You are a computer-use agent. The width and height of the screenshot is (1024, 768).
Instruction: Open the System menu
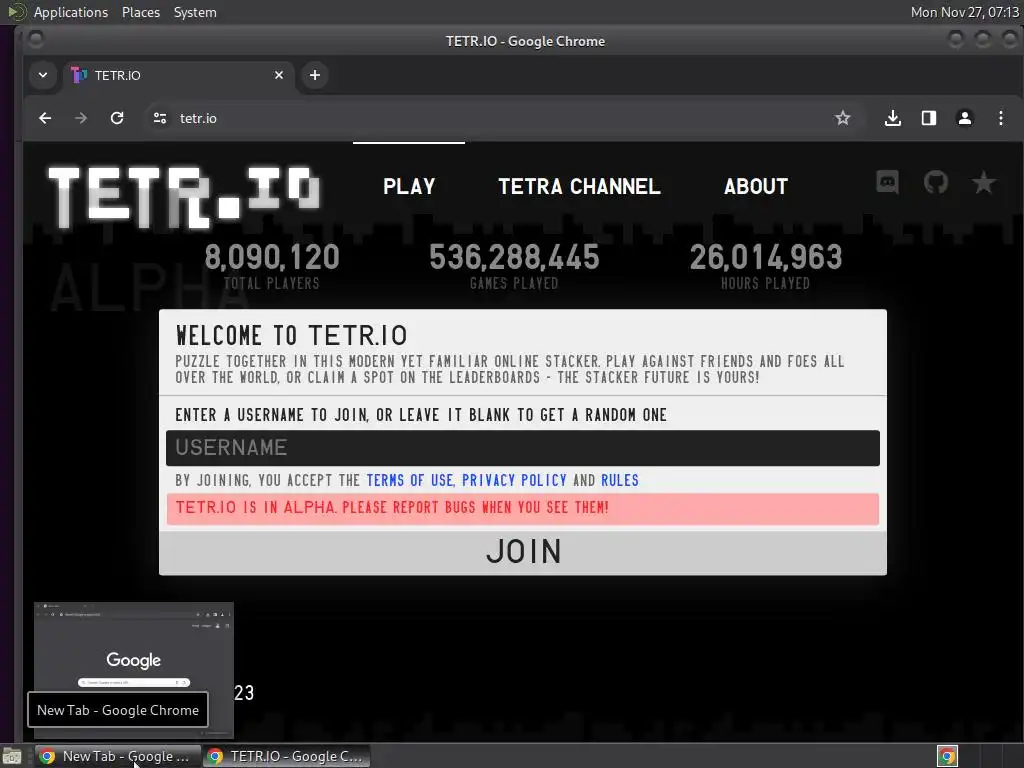(x=195, y=12)
